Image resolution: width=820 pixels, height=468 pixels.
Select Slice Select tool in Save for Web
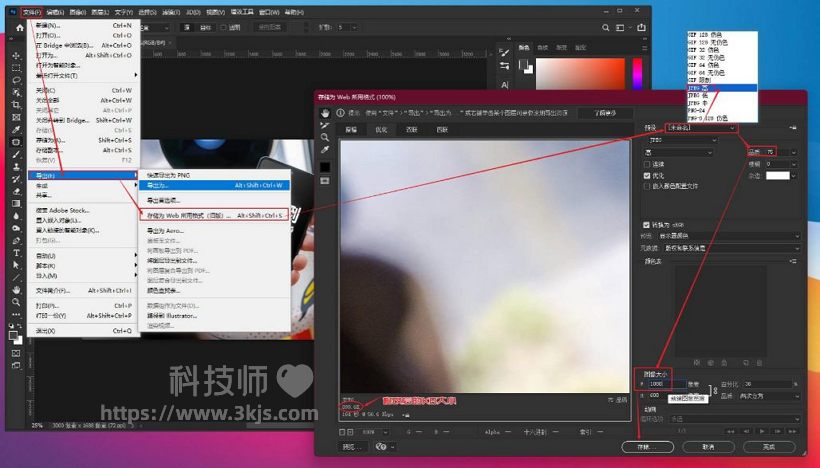coord(325,125)
